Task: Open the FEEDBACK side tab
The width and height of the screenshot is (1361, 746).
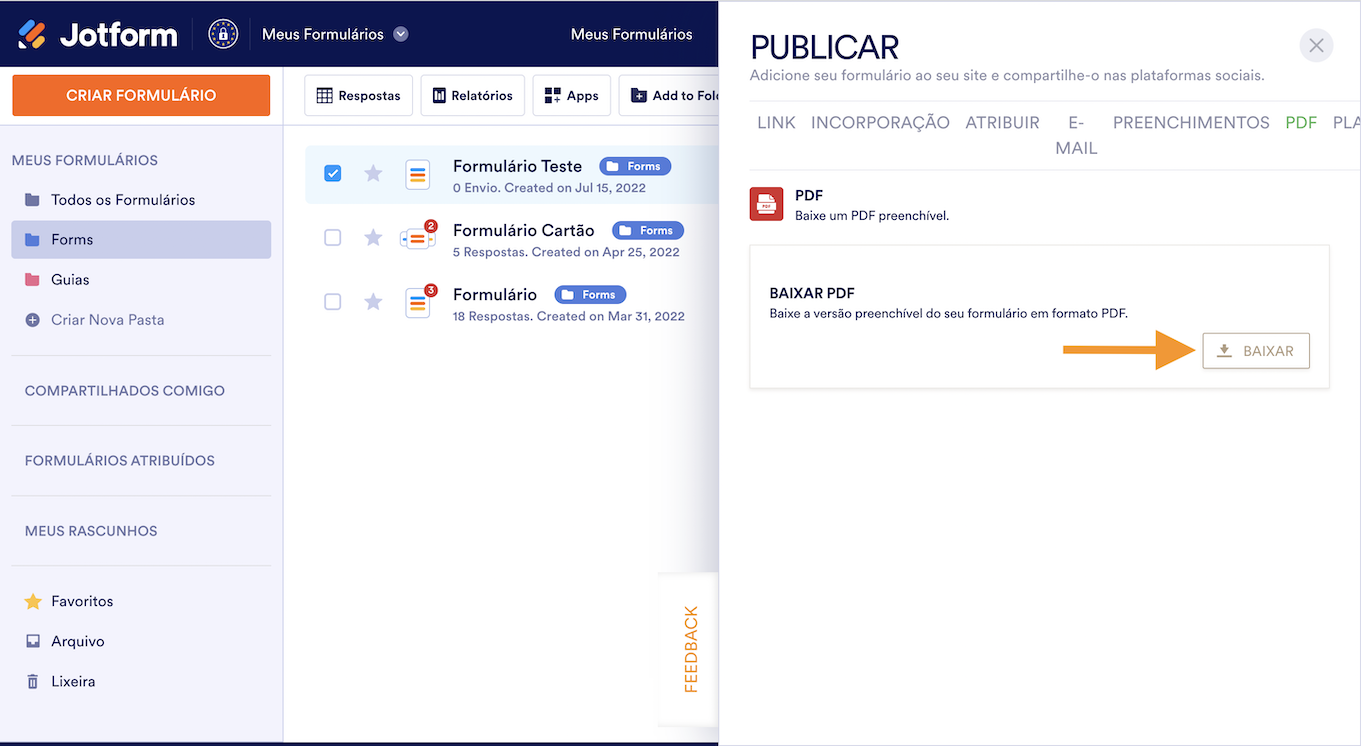Action: [x=690, y=649]
